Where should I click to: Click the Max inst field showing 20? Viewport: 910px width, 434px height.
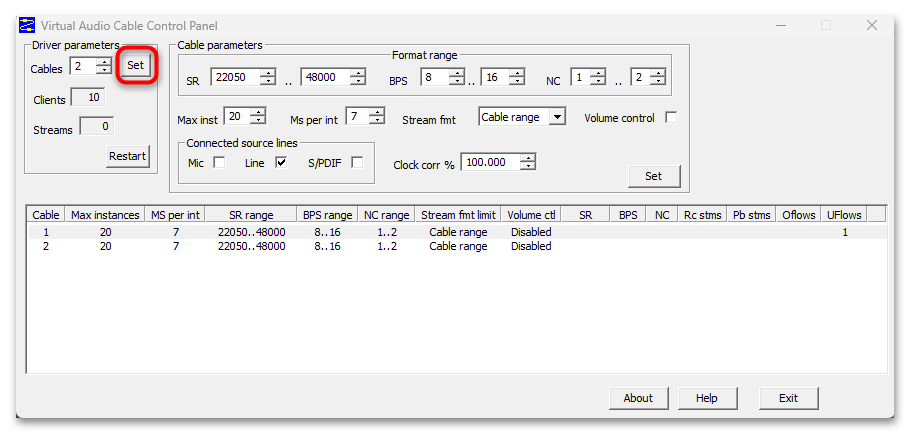237,116
